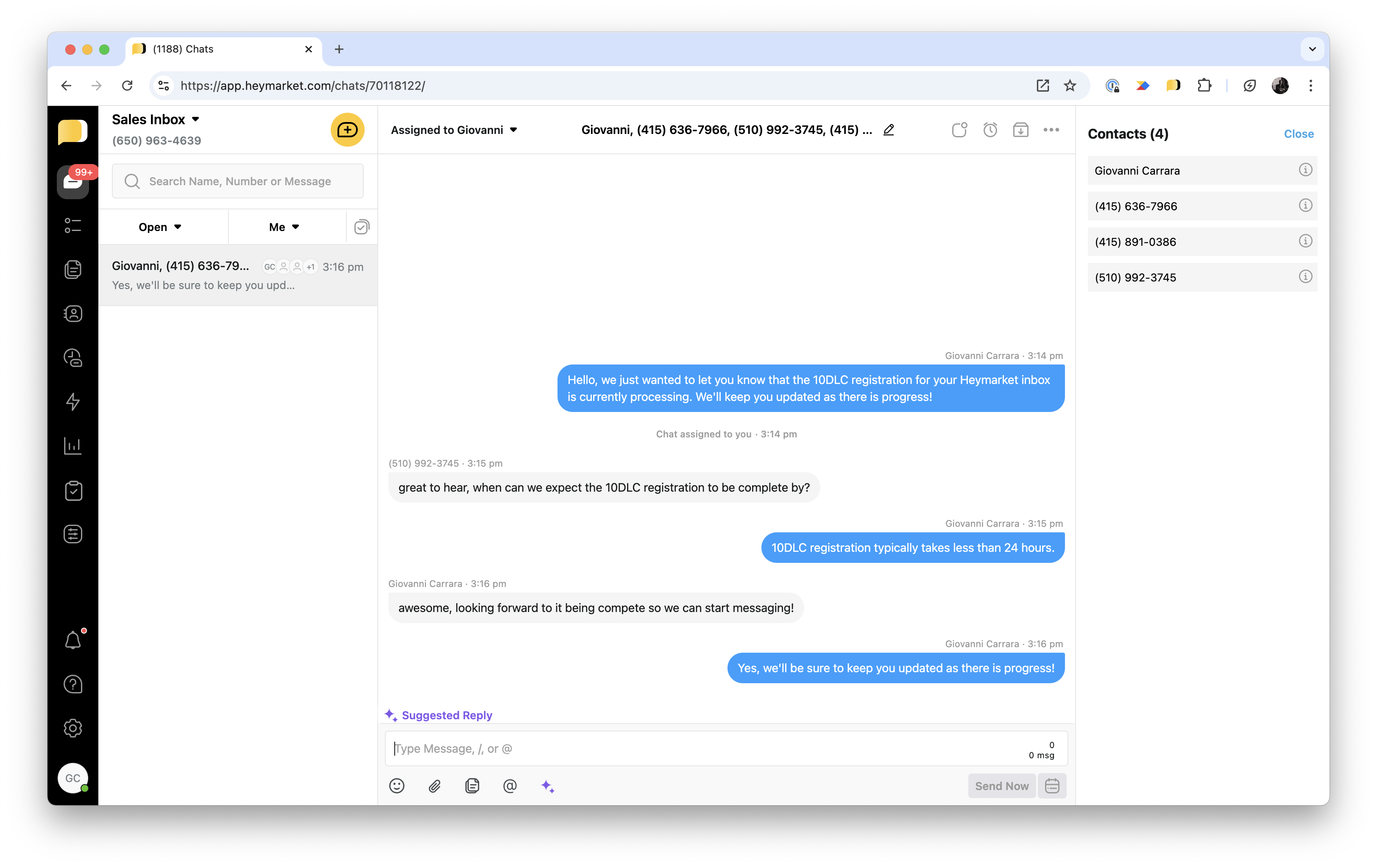The height and width of the screenshot is (868, 1377).
Task: Open the Lists icon in the sidebar
Action: click(73, 225)
